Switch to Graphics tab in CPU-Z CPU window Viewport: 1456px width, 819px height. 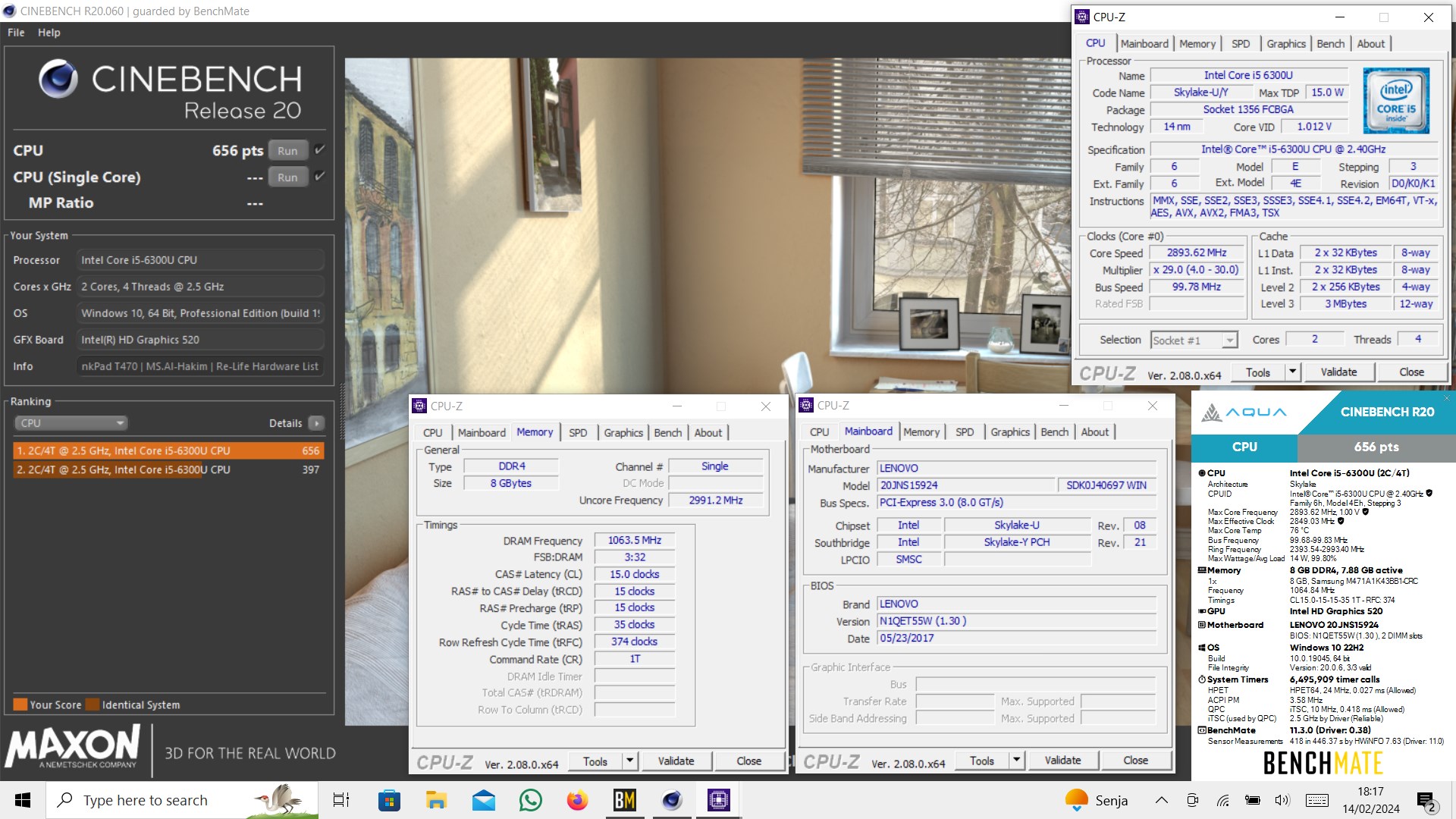pyautogui.click(x=1286, y=44)
